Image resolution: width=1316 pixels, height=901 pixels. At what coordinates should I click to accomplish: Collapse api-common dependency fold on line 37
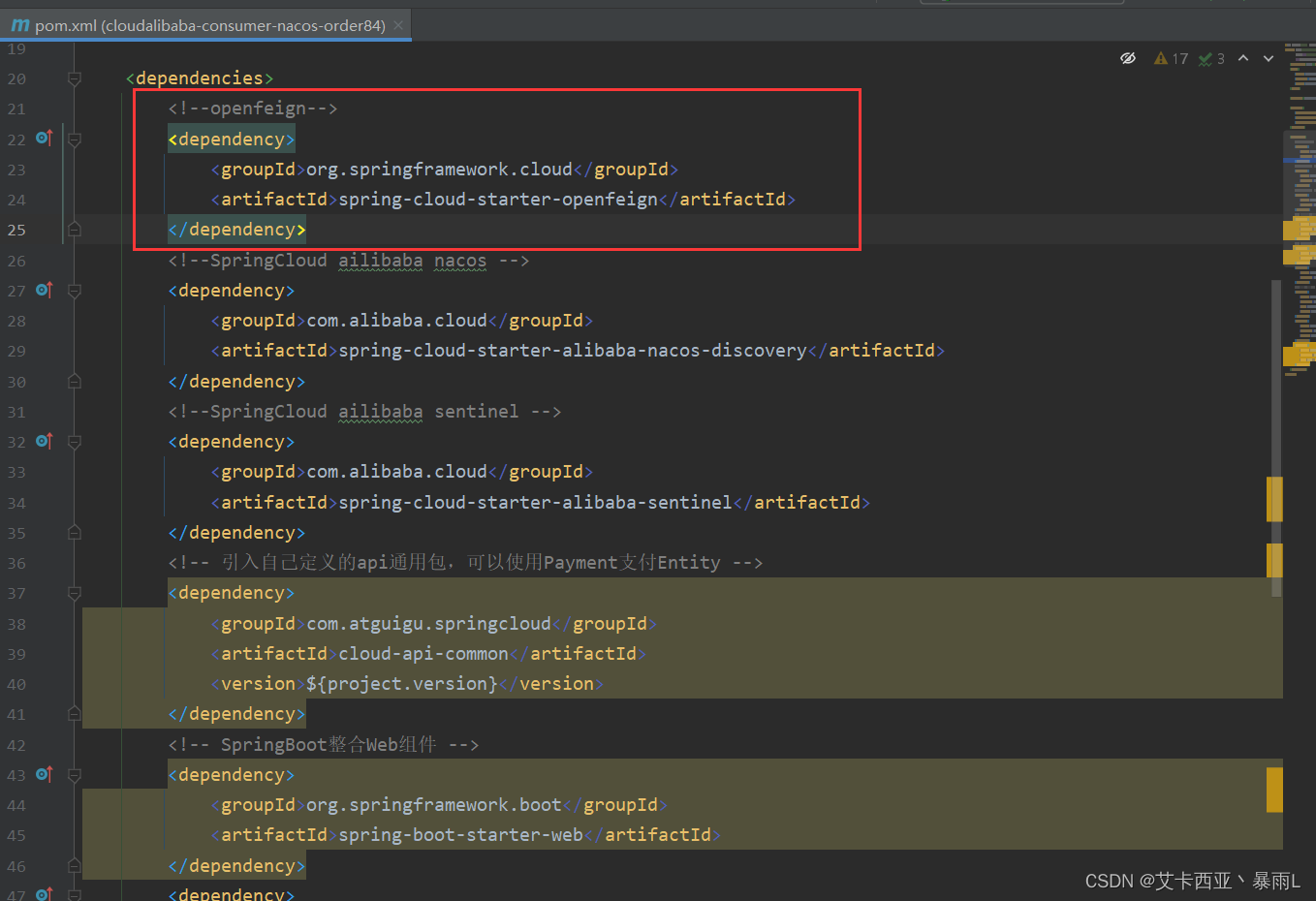point(75,593)
